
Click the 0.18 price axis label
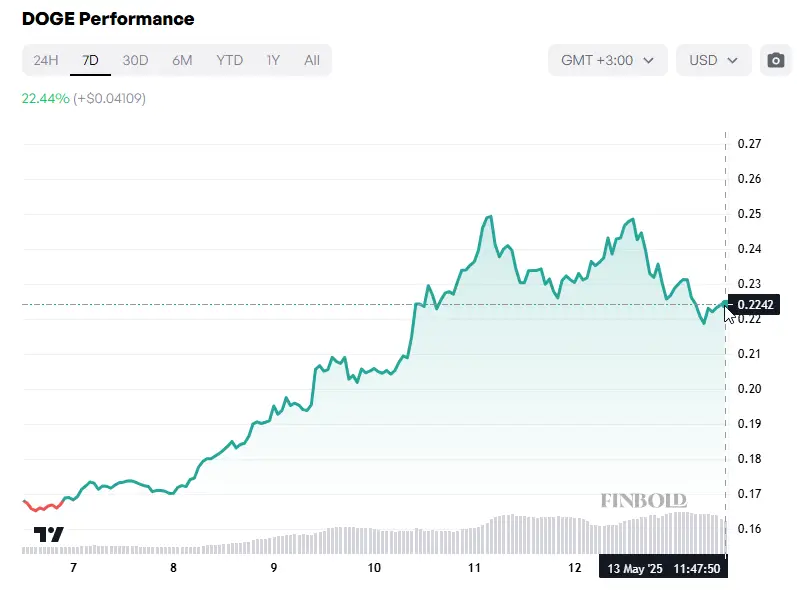click(749, 459)
